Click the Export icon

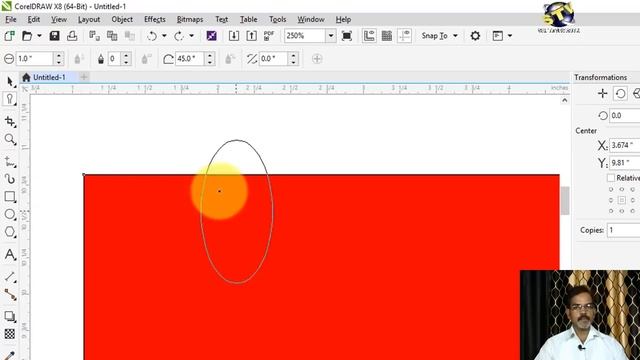click(x=251, y=36)
